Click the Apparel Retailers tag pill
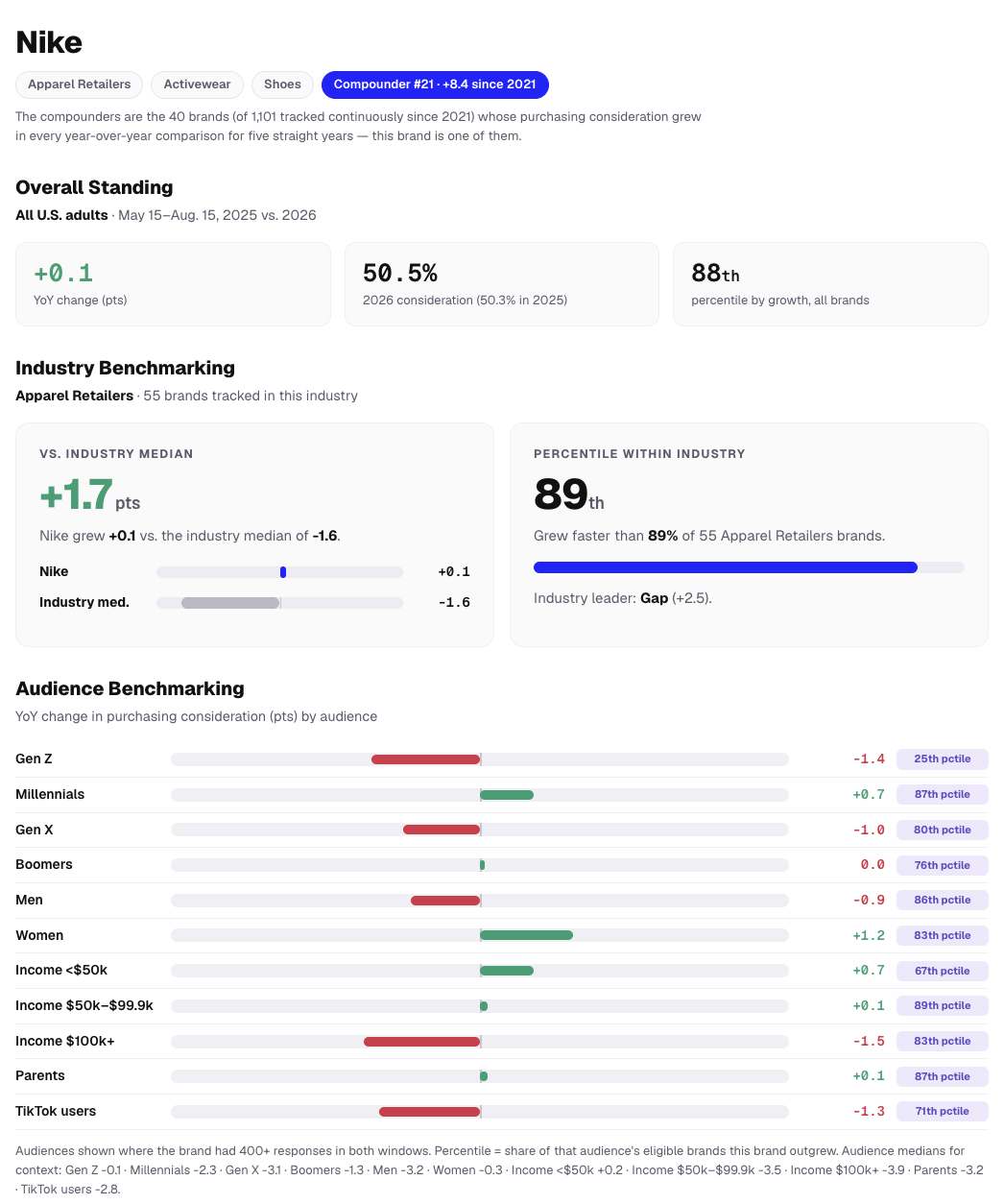1004x1204 pixels. [80, 84]
